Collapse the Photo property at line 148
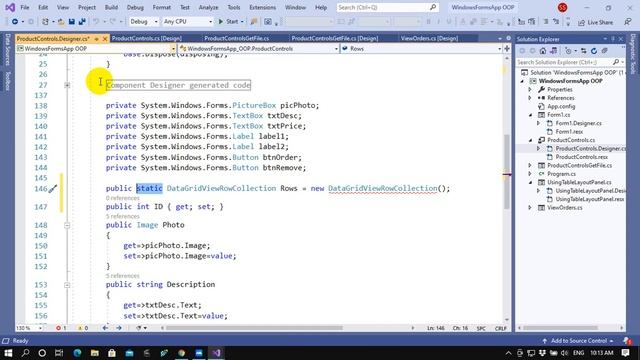This screenshot has width=640, height=360. tap(67, 225)
